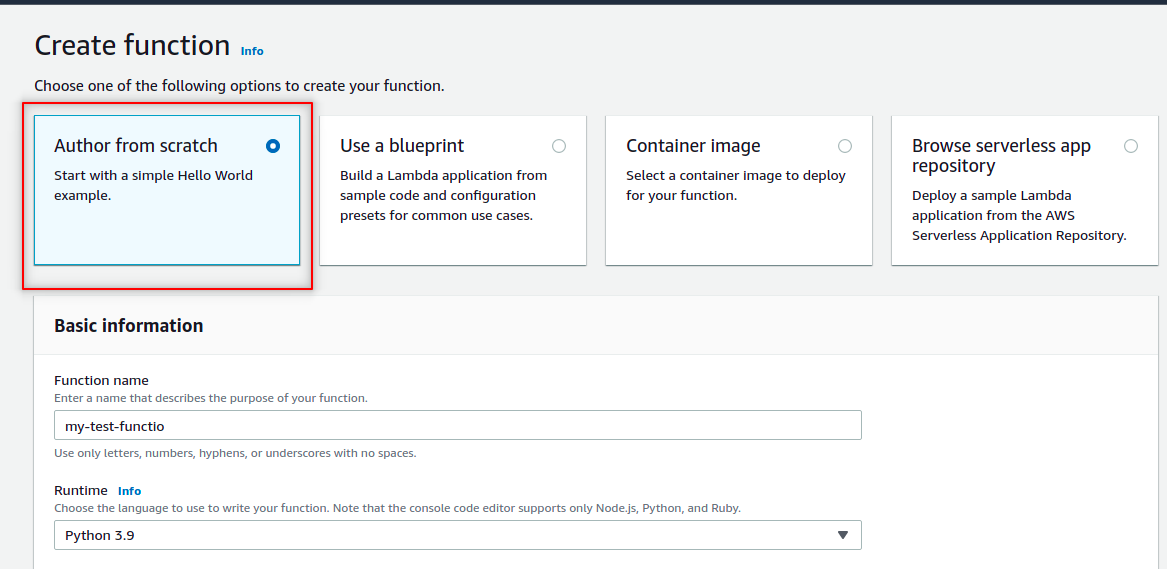Open the Info link beside Create function
The image size is (1167, 569).
pyautogui.click(x=252, y=51)
